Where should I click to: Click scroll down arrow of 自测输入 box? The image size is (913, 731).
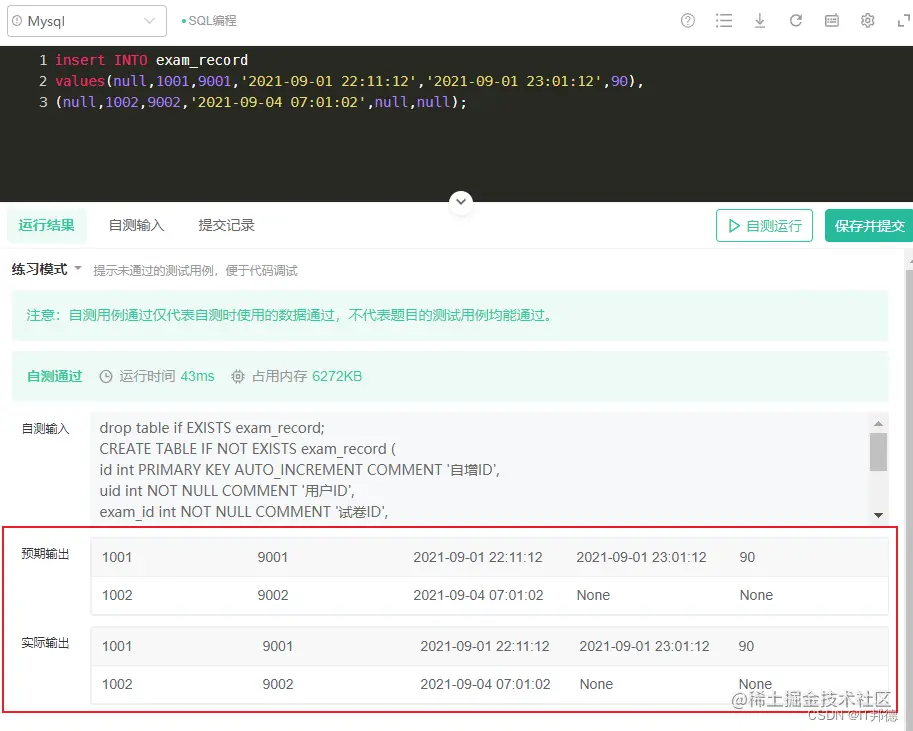[878, 515]
